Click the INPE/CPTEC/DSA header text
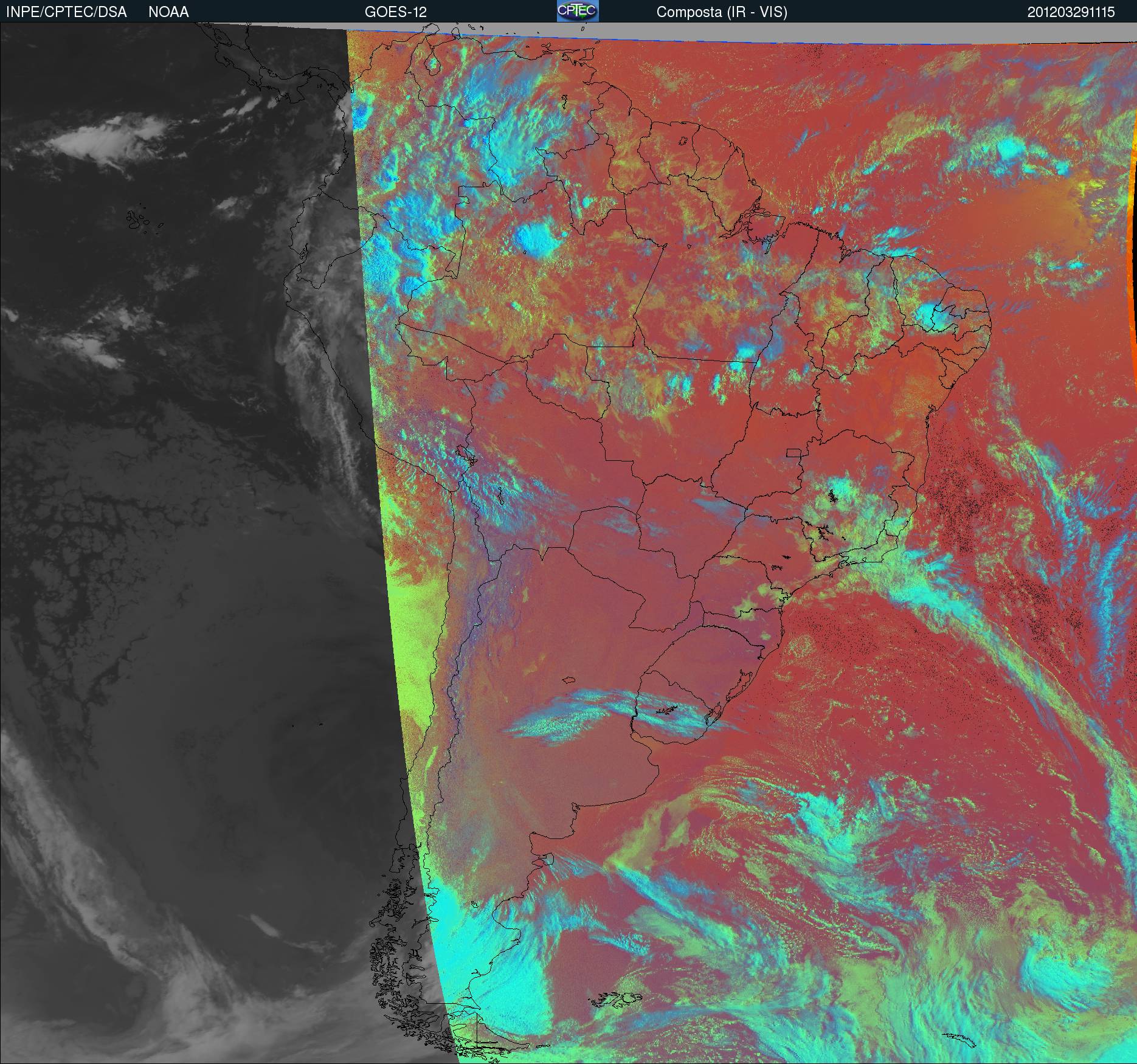The image size is (1137, 1064). point(66,12)
